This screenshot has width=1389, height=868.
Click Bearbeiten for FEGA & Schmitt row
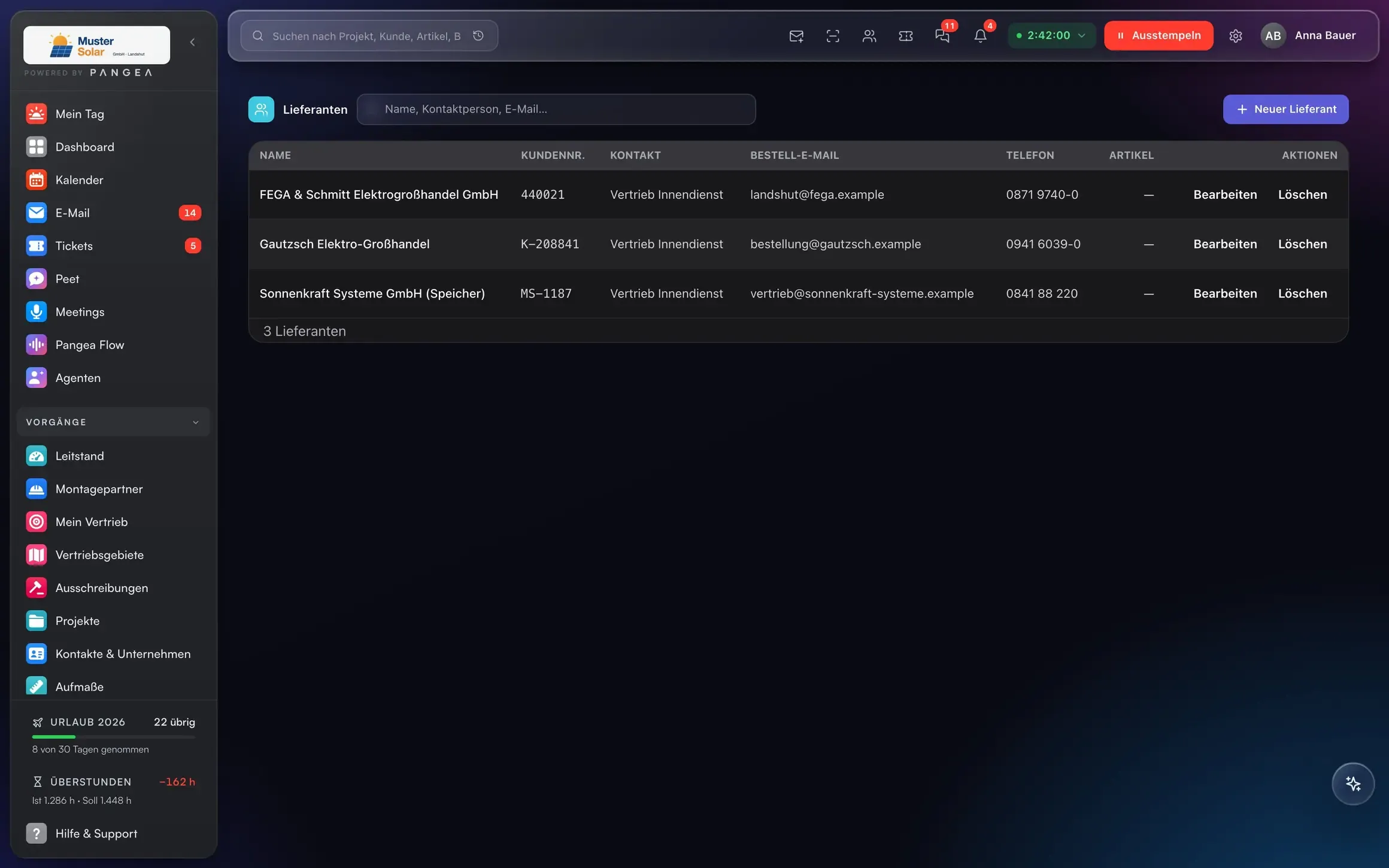coord(1225,195)
